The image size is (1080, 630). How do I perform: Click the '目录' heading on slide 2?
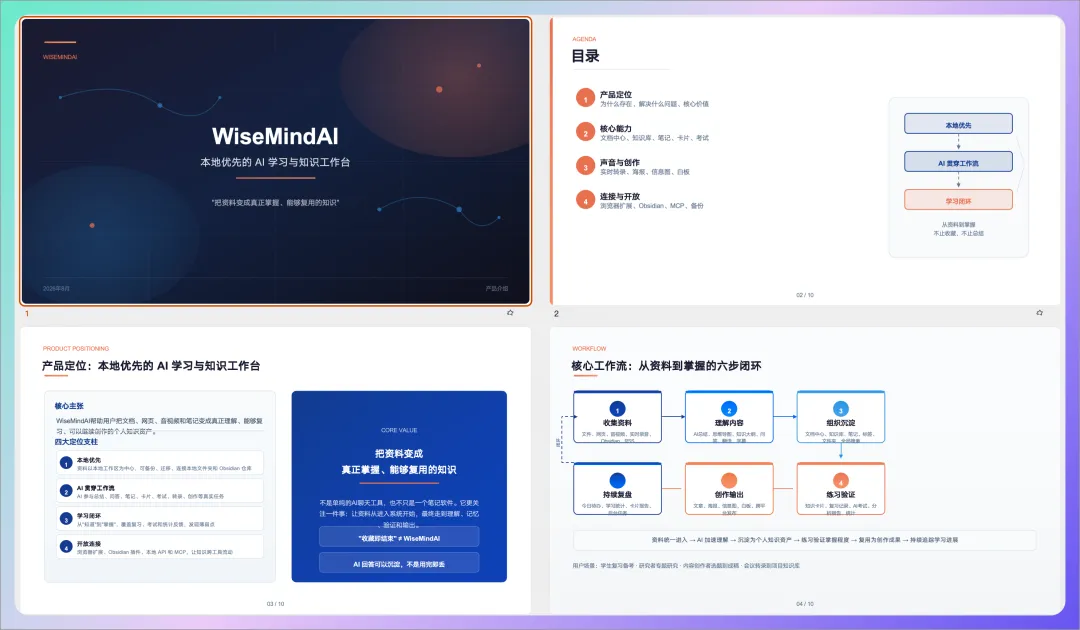tap(585, 56)
